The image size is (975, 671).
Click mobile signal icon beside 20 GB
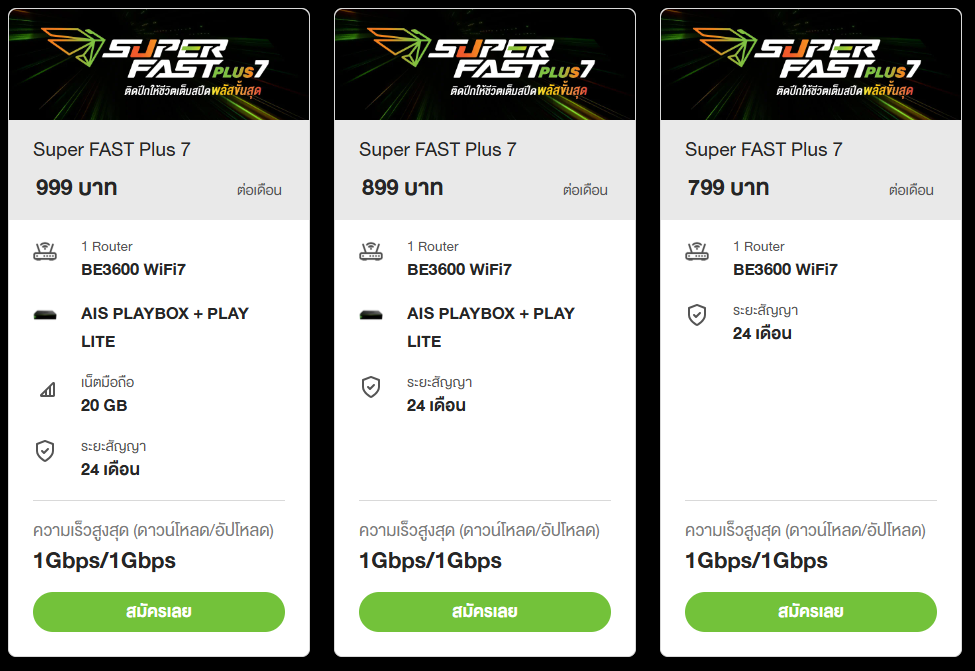pyautogui.click(x=47, y=389)
